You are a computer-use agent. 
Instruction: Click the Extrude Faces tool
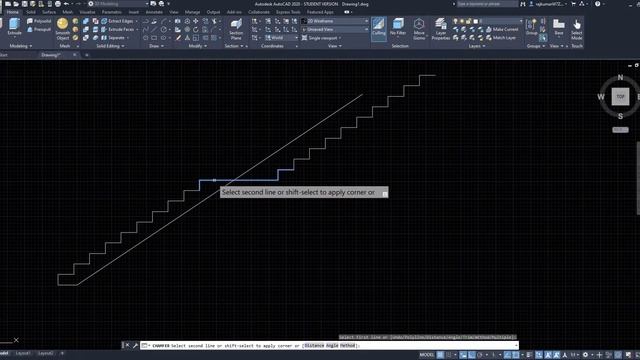118,29
